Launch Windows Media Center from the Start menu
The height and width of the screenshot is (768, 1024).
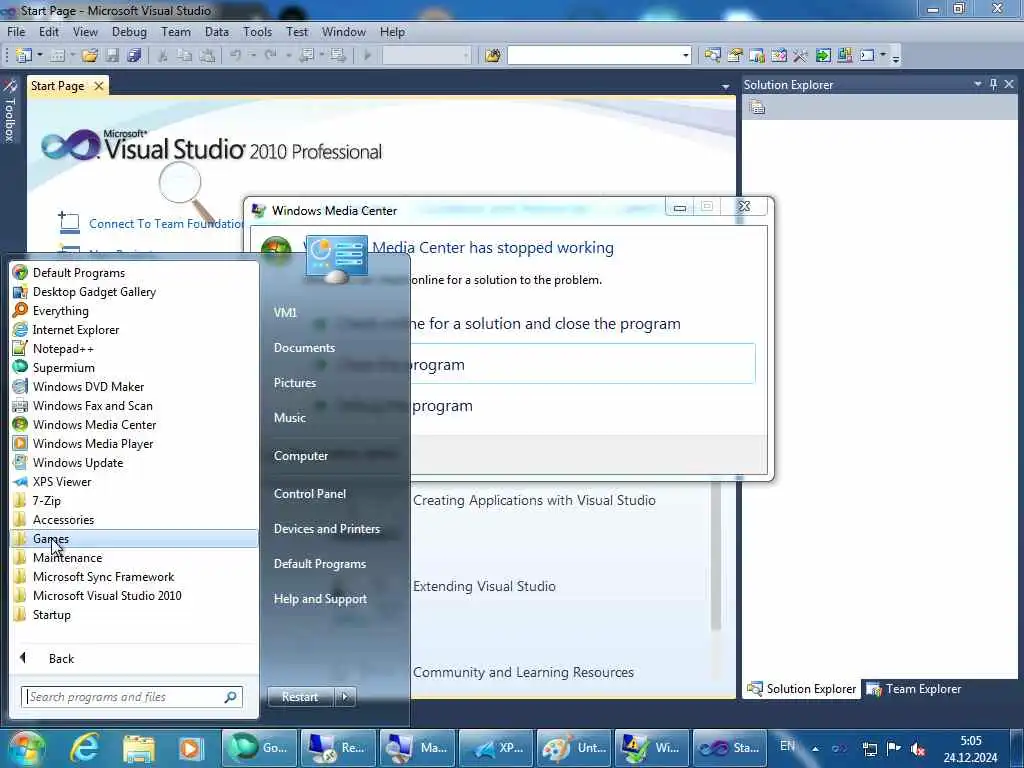coord(134,424)
